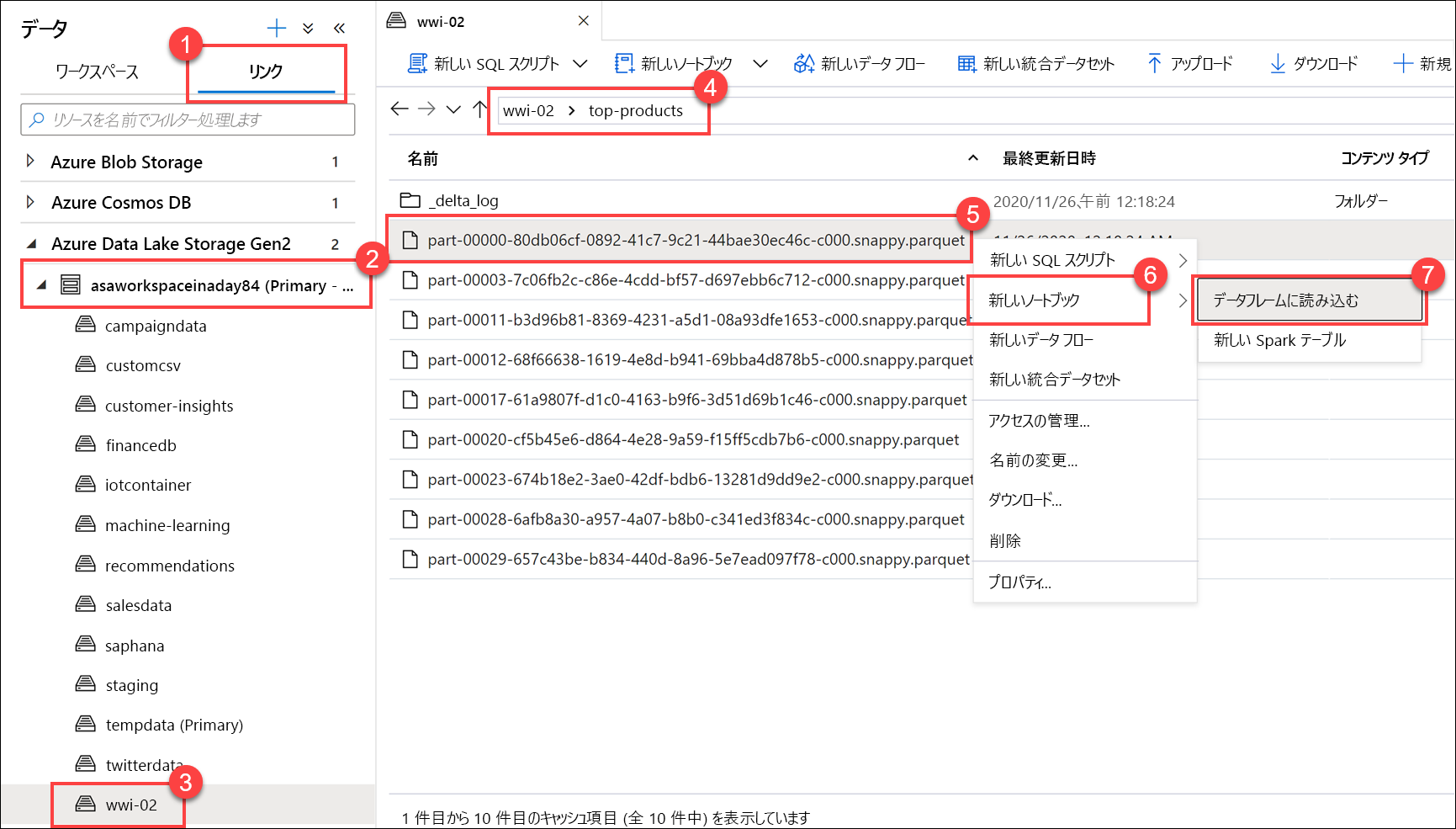1456x829 pixels.
Task: Click the 新しいデータ フロー toolbar button
Action: point(859,63)
